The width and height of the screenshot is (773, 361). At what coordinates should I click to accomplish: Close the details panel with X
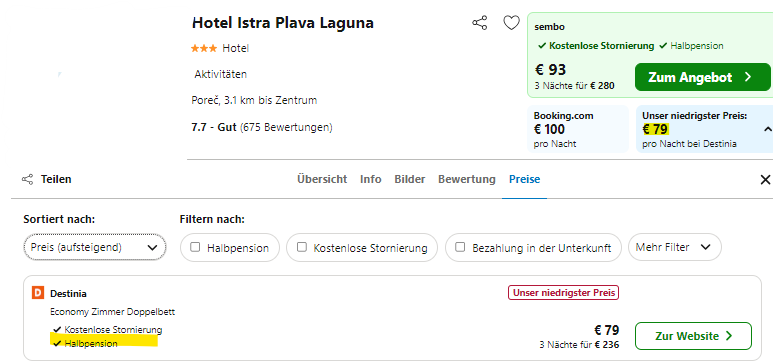point(765,180)
